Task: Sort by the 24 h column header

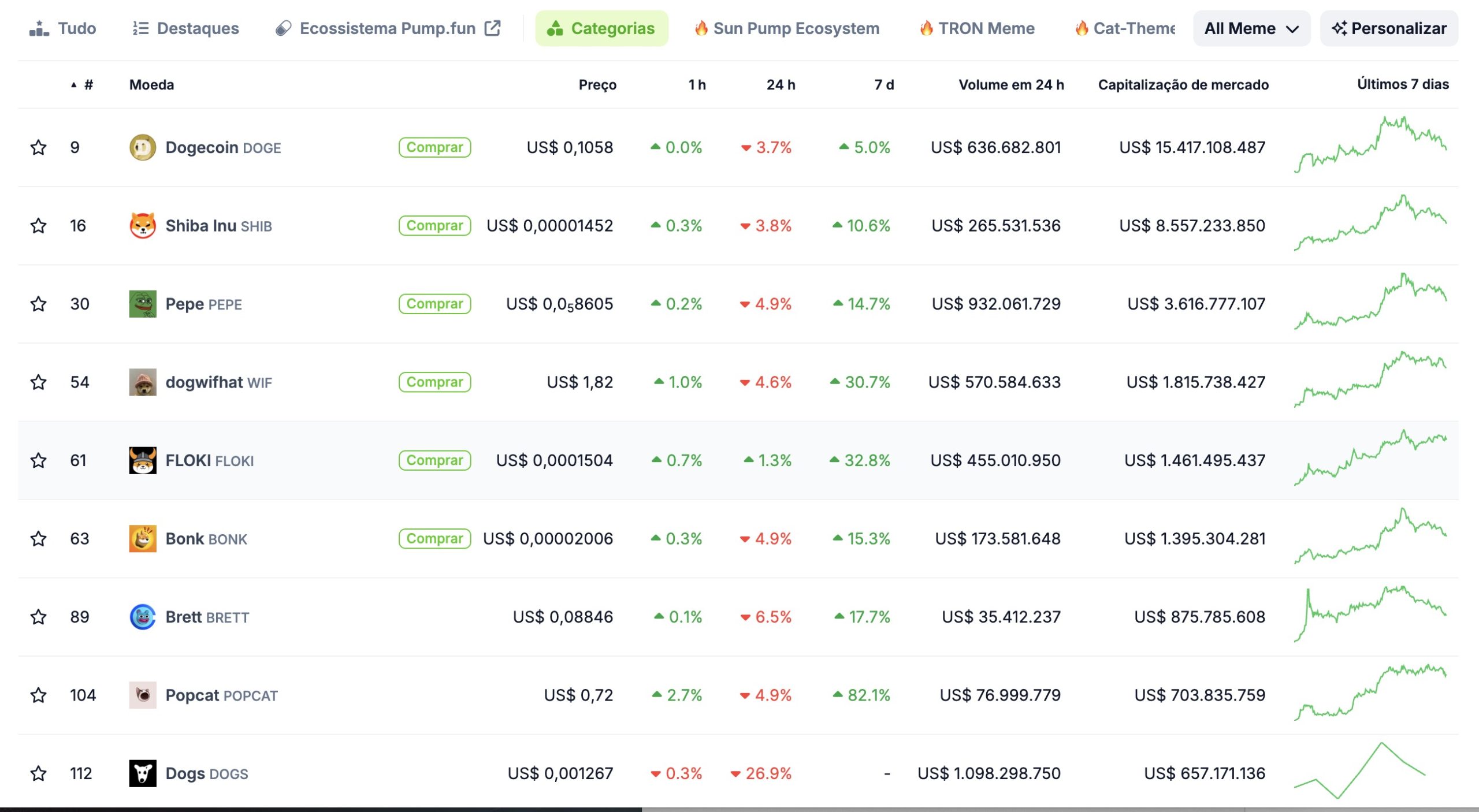Action: pos(781,85)
